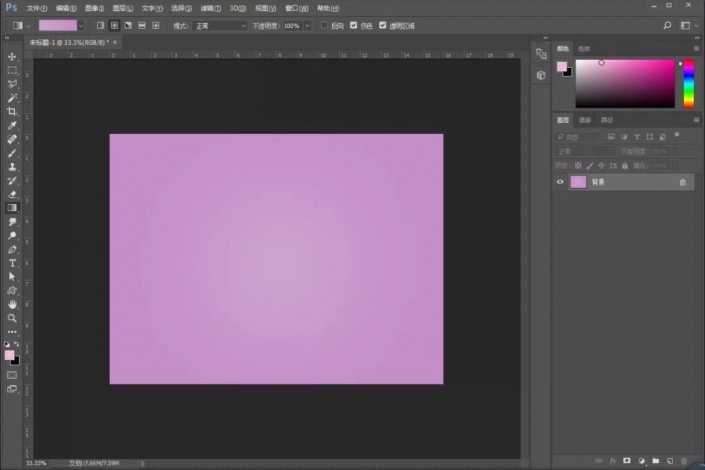Open the gradient preset picker arrow
This screenshot has height=470, width=705.
point(83,25)
